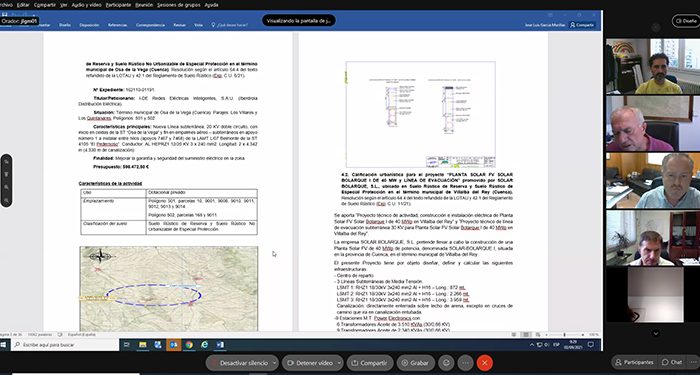Viewport: 700px width, 375px height.
Task: Open the Participantes panel
Action: [x=634, y=362]
